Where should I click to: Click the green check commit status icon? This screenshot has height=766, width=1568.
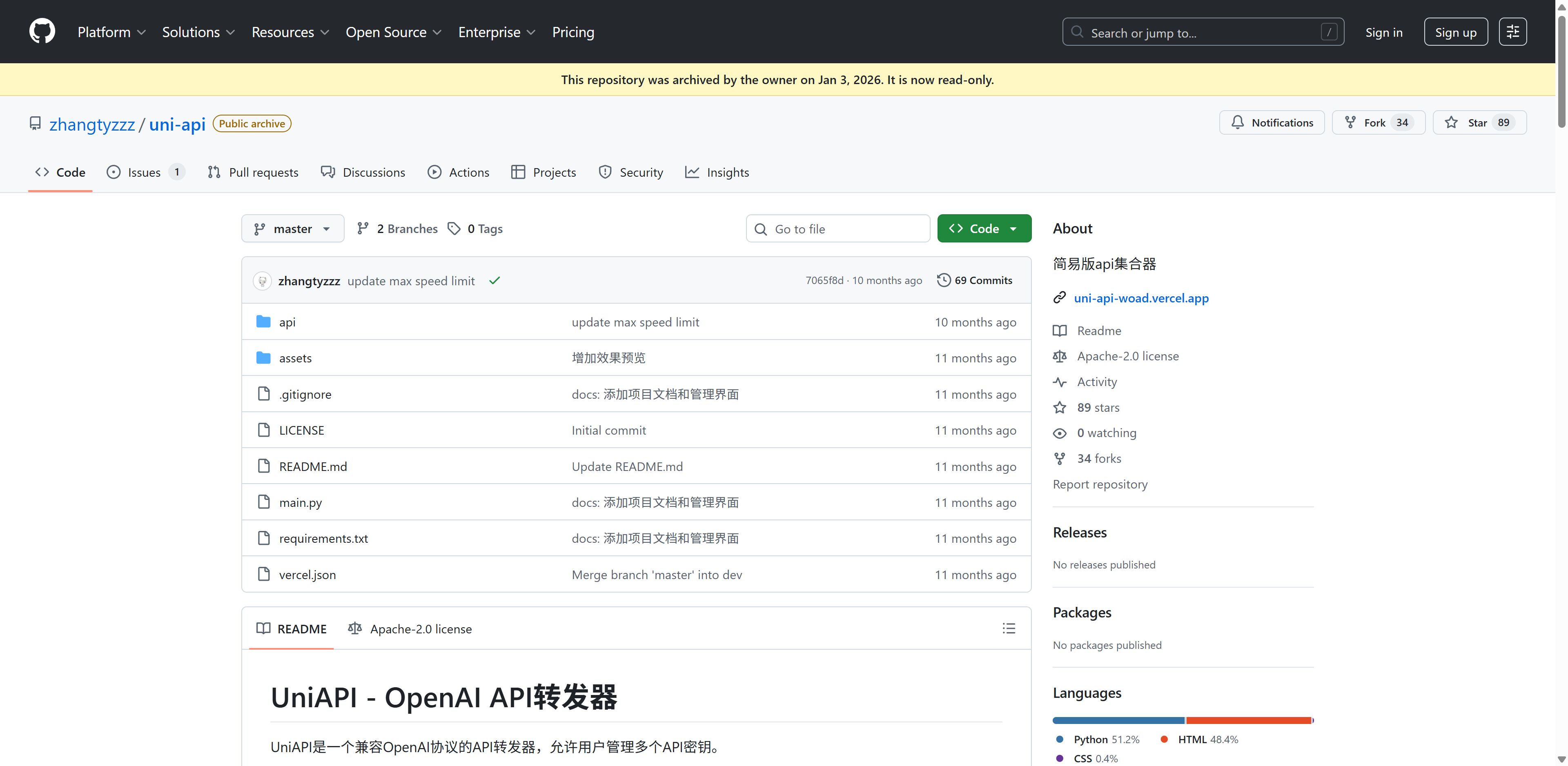point(494,280)
